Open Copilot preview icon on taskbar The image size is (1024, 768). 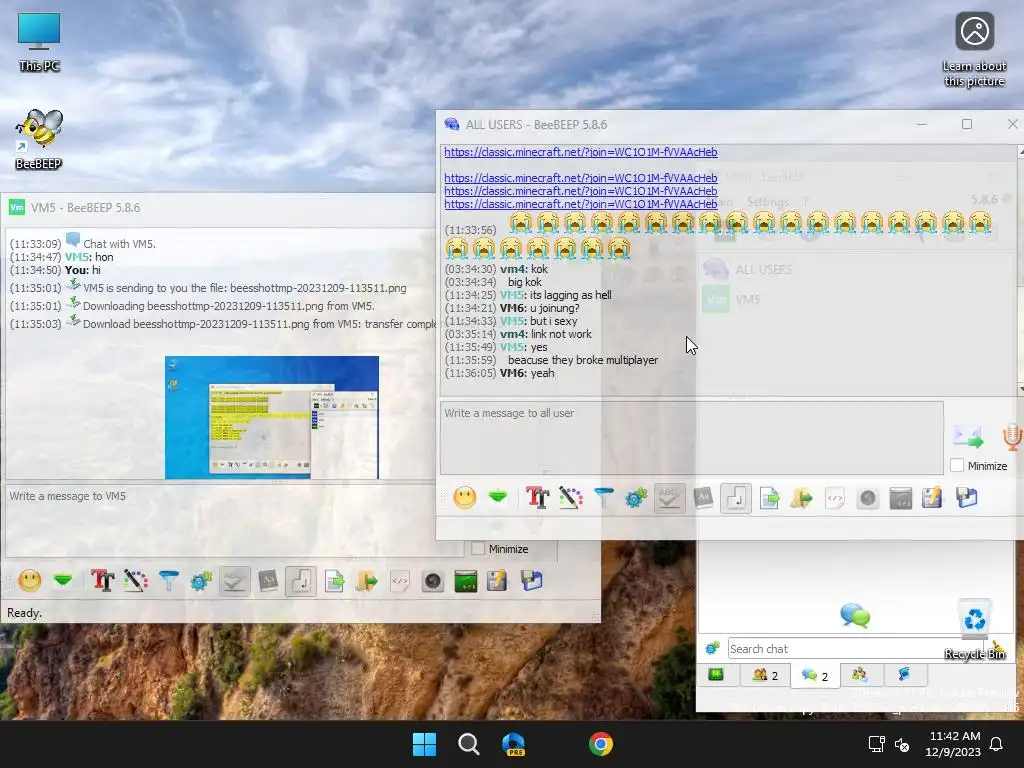513,744
